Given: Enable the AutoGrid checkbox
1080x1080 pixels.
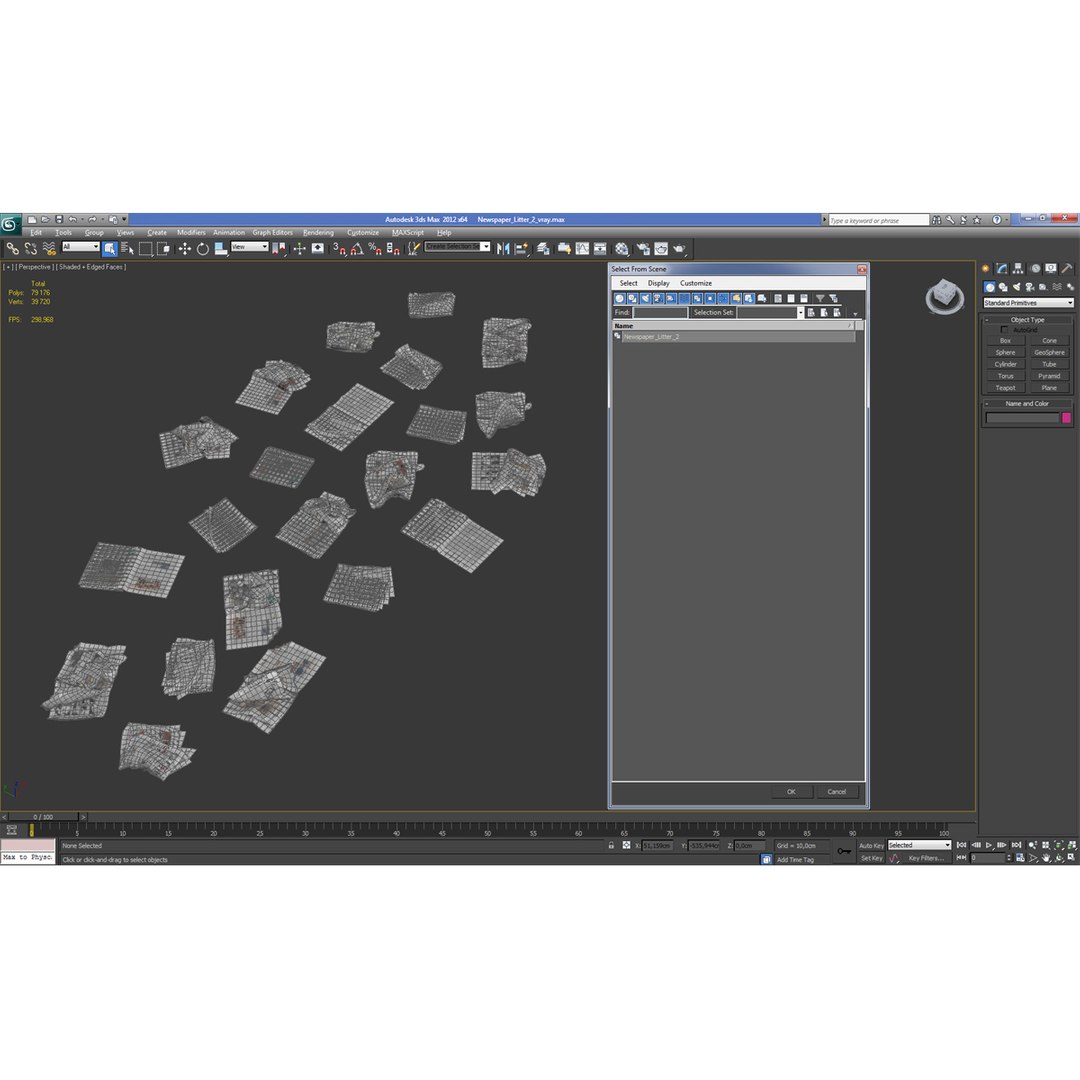Looking at the screenshot, I should tap(1004, 330).
